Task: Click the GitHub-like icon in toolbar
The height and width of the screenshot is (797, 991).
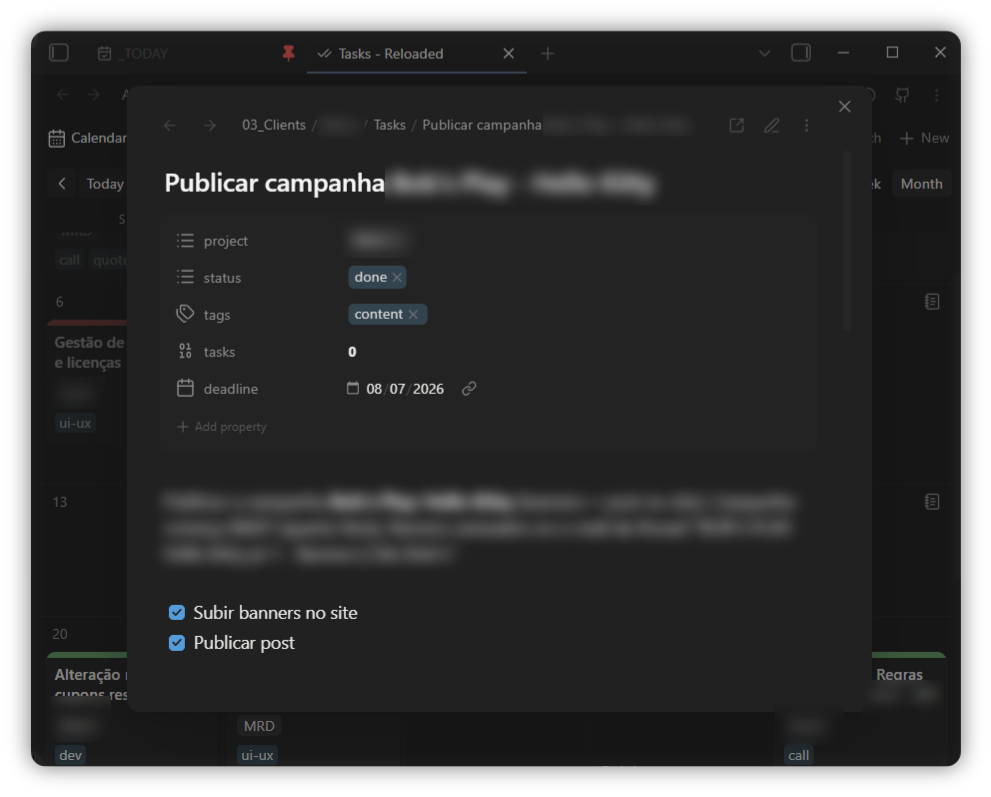Action: point(902,95)
